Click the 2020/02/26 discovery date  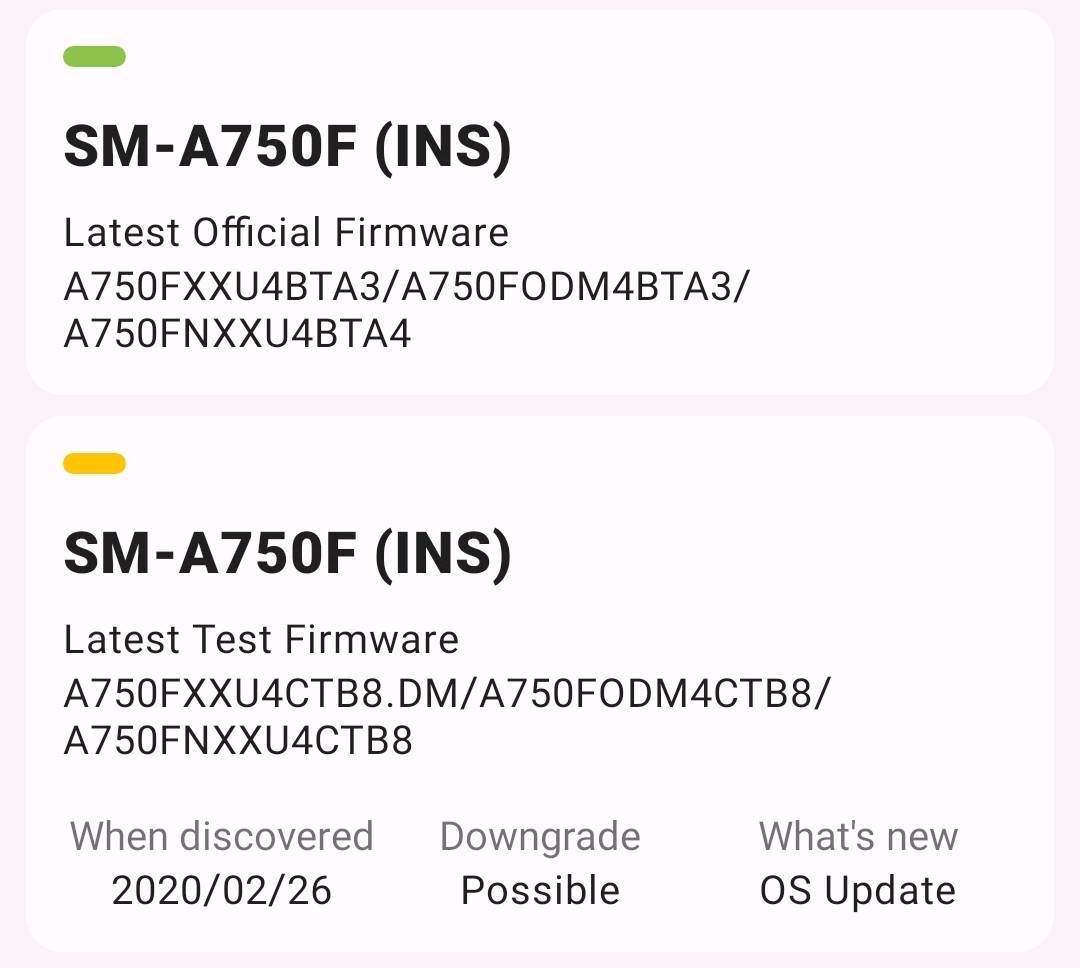[221, 890]
